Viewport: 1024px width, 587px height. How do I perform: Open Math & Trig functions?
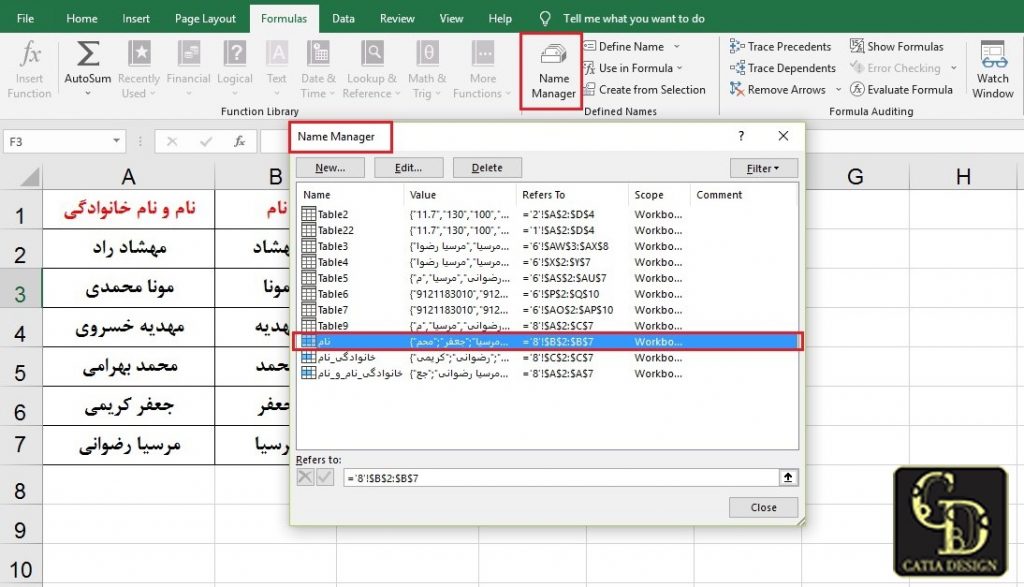pyautogui.click(x=427, y=69)
